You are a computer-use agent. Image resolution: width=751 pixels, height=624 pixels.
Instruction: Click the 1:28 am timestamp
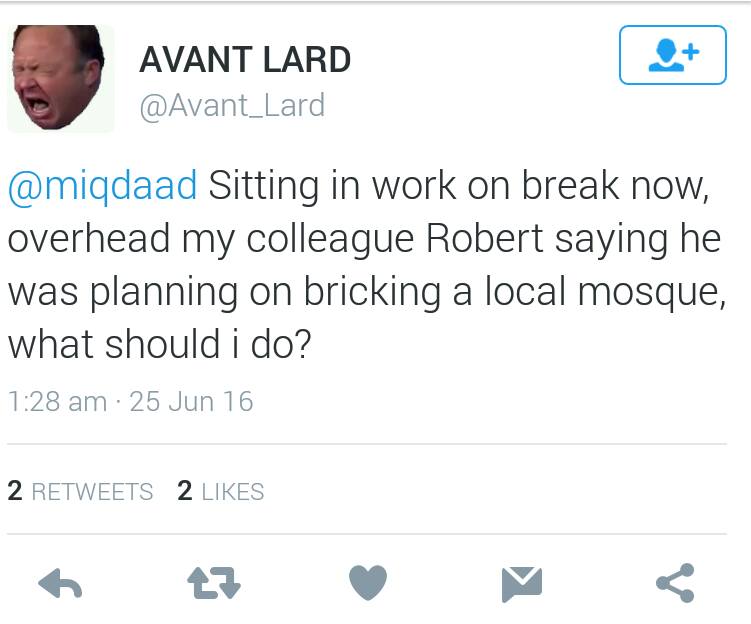(x=56, y=401)
